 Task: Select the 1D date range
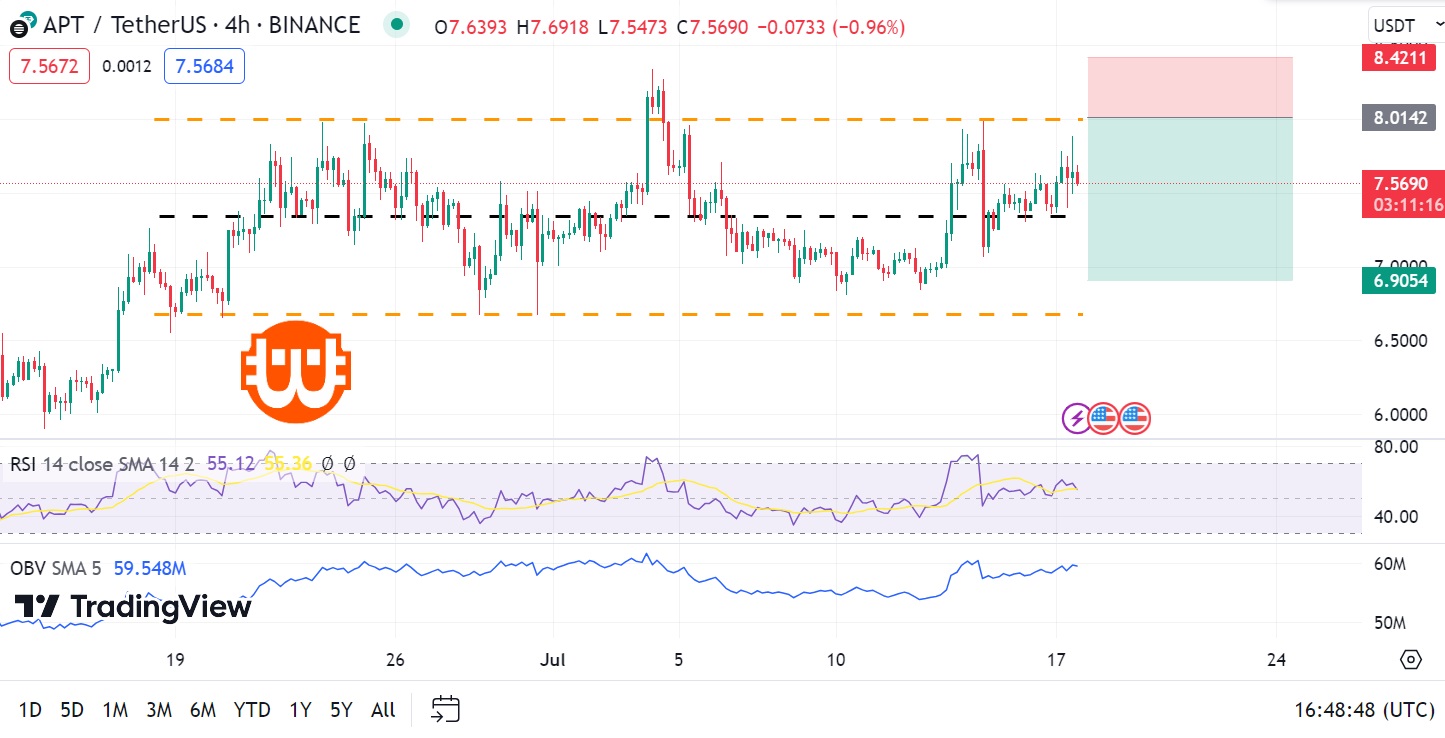click(30, 710)
